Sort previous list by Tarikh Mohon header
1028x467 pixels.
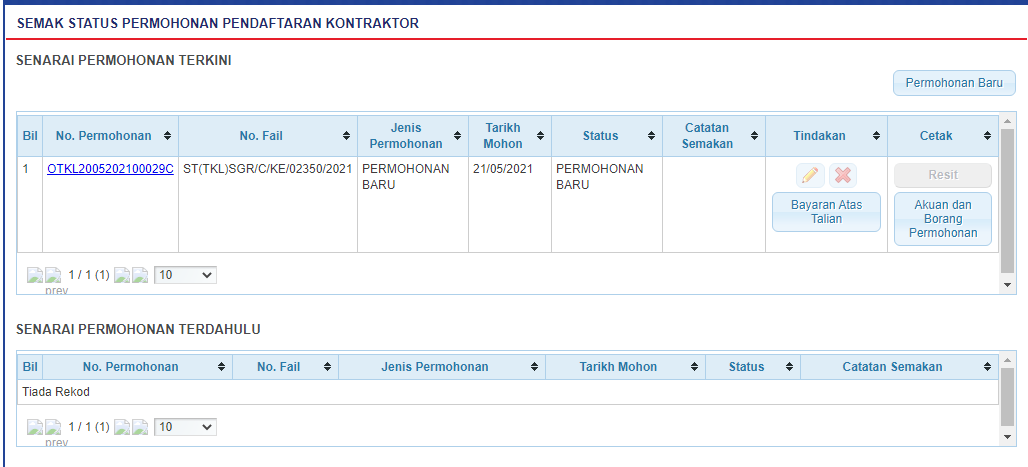click(x=625, y=367)
